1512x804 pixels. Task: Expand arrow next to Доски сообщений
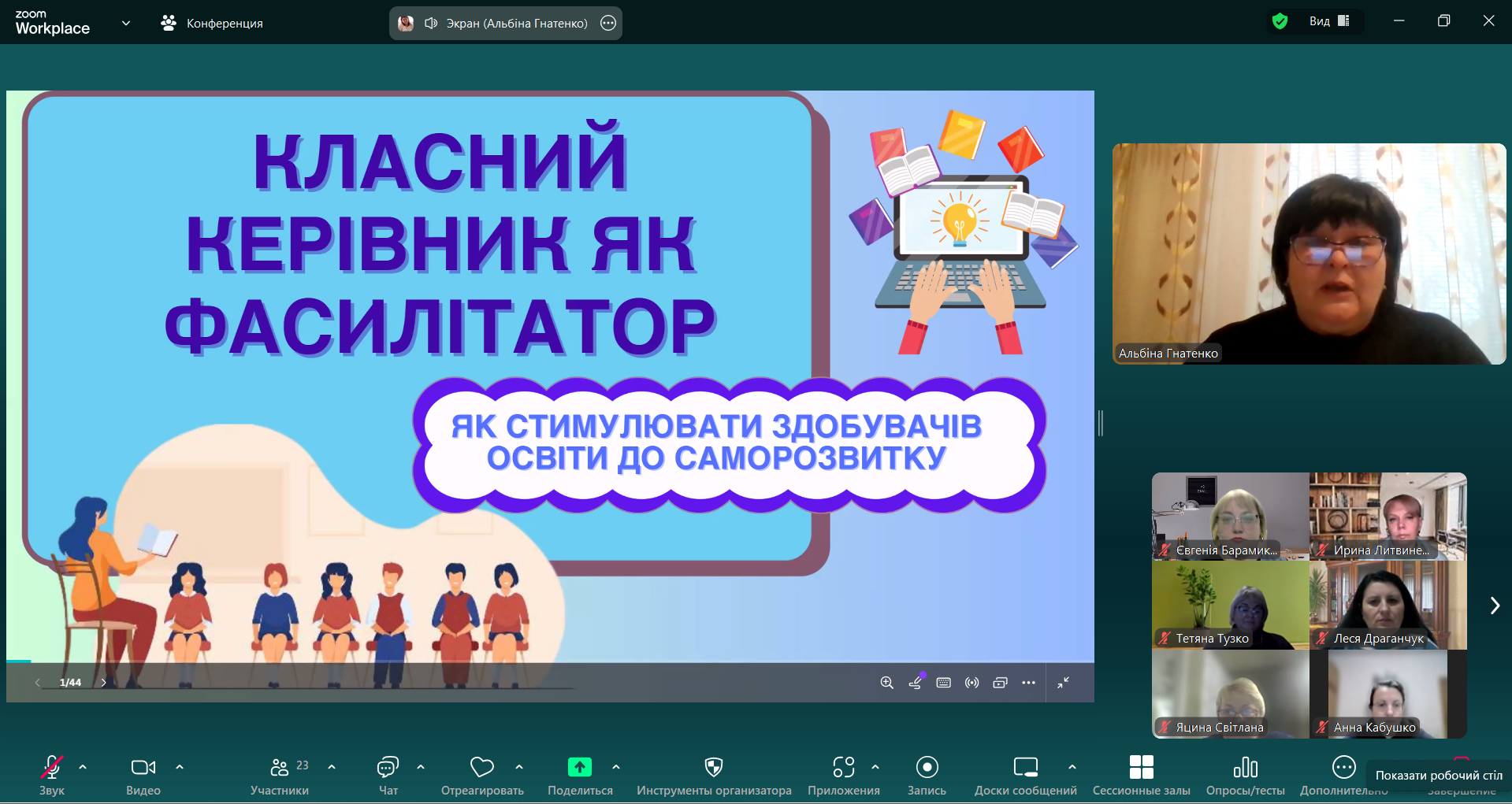click(1072, 766)
